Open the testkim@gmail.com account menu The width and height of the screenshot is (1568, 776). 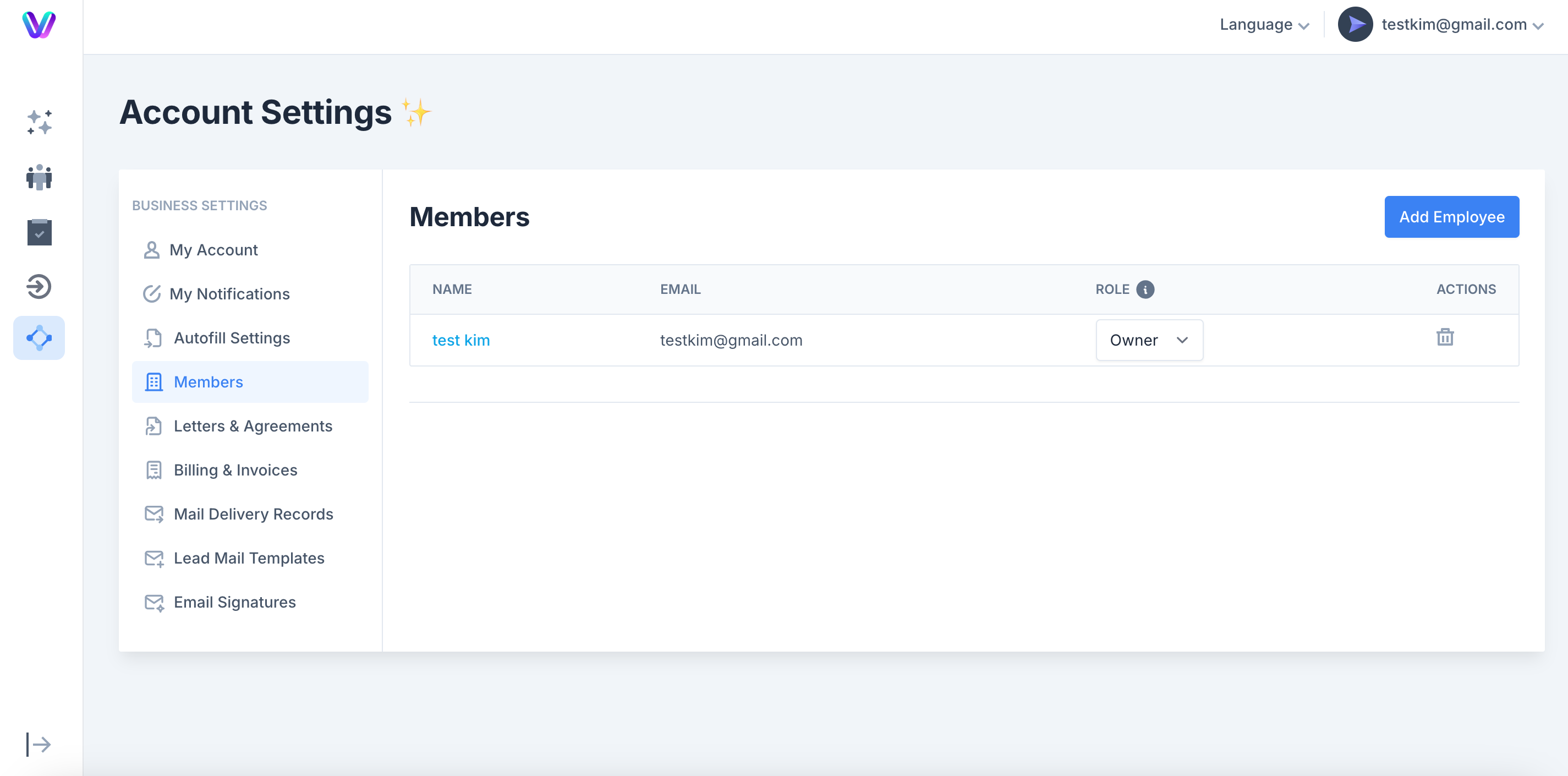pos(1463,25)
